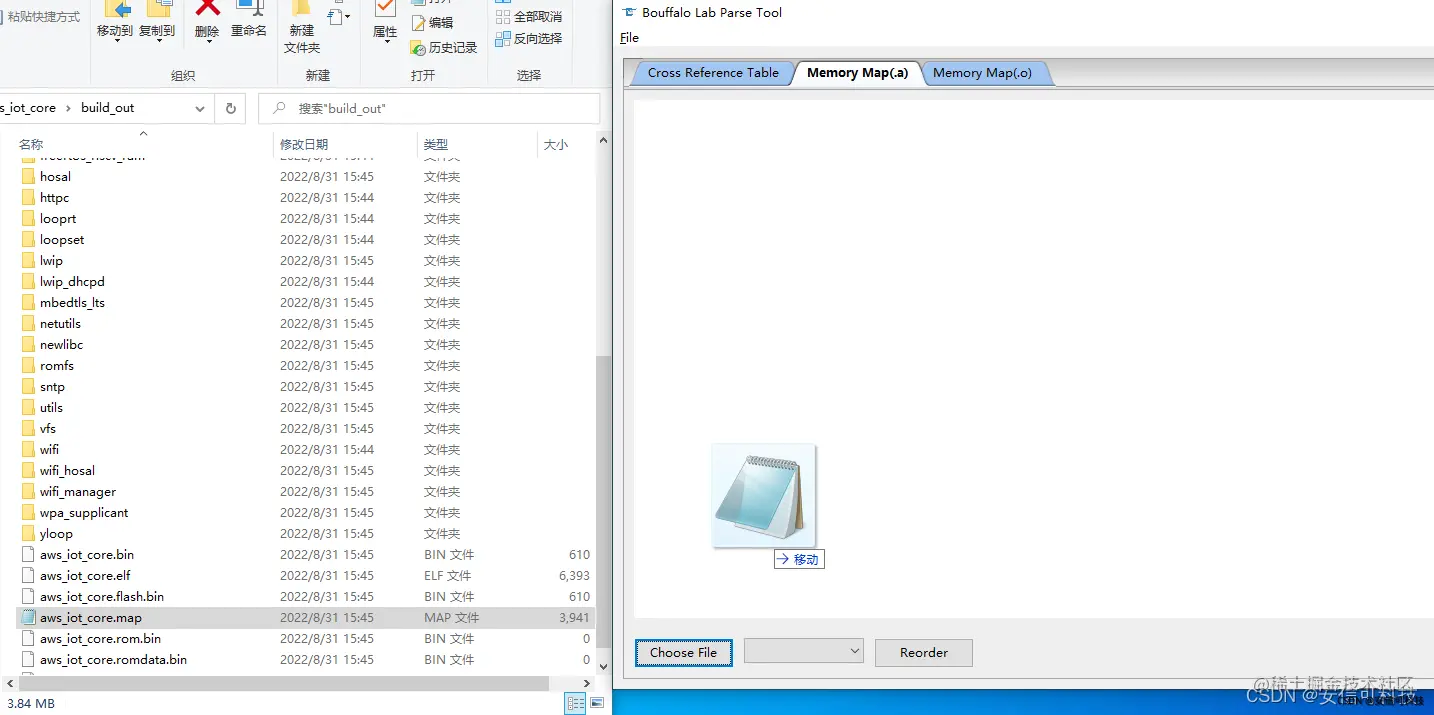
Task: Click the Reorder button
Action: (923, 653)
